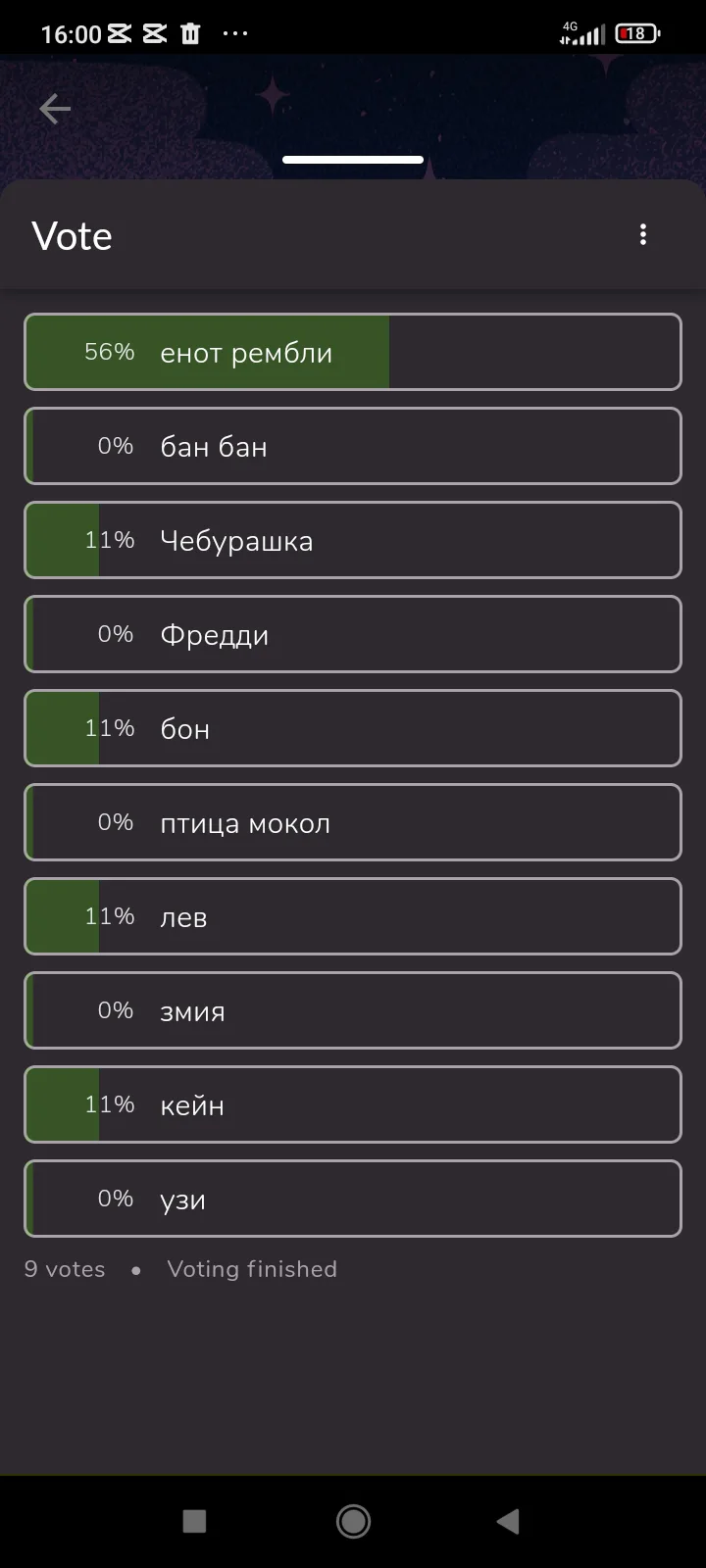The height and width of the screenshot is (1568, 706).
Task: Tap the Android home circle button
Action: coord(353,1521)
